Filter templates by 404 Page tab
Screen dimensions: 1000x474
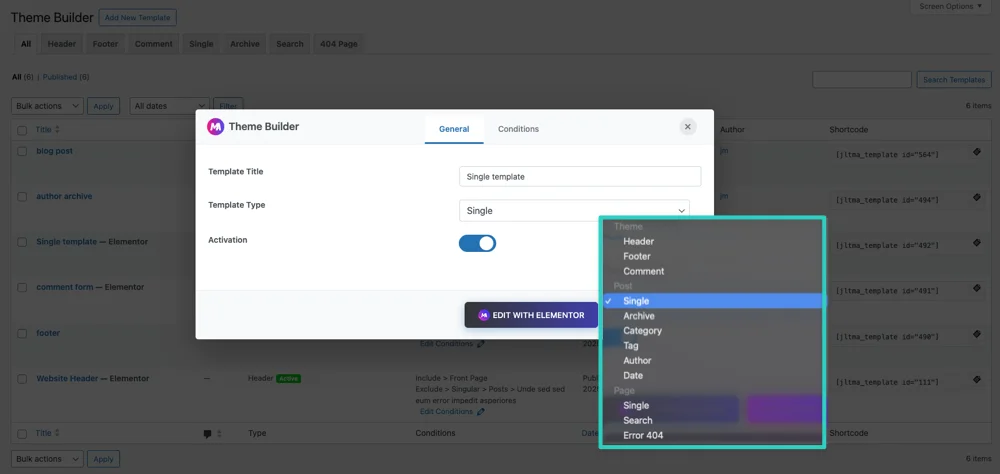pos(339,44)
